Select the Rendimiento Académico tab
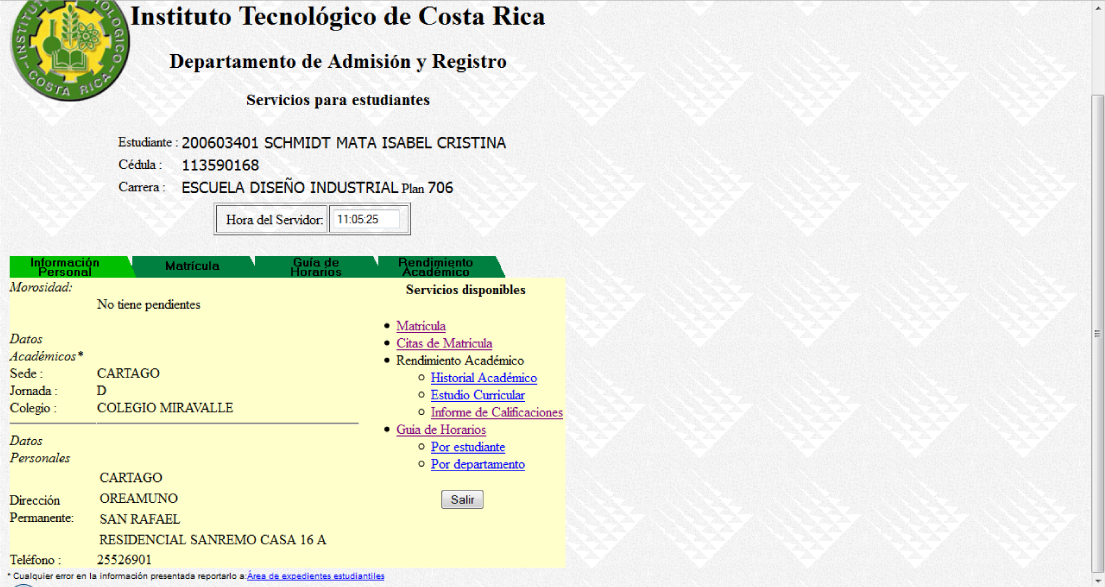Screen dimensions: 1105x587 (440, 267)
